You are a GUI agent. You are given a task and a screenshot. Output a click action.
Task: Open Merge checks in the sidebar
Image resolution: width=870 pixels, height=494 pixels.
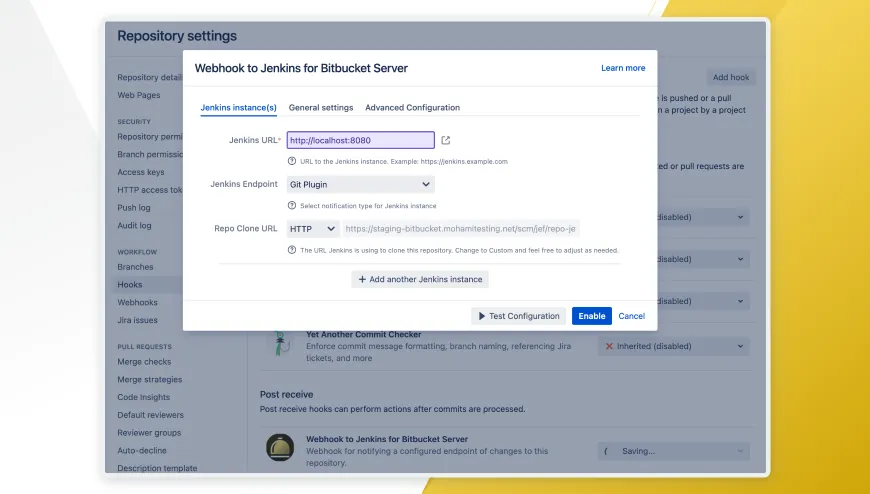(144, 362)
